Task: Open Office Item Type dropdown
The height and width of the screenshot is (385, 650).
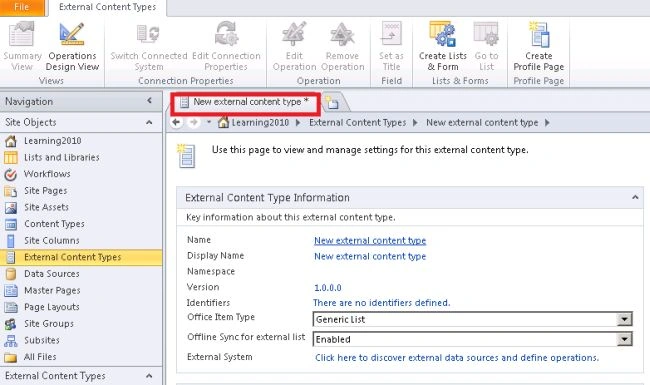Action: pos(624,319)
